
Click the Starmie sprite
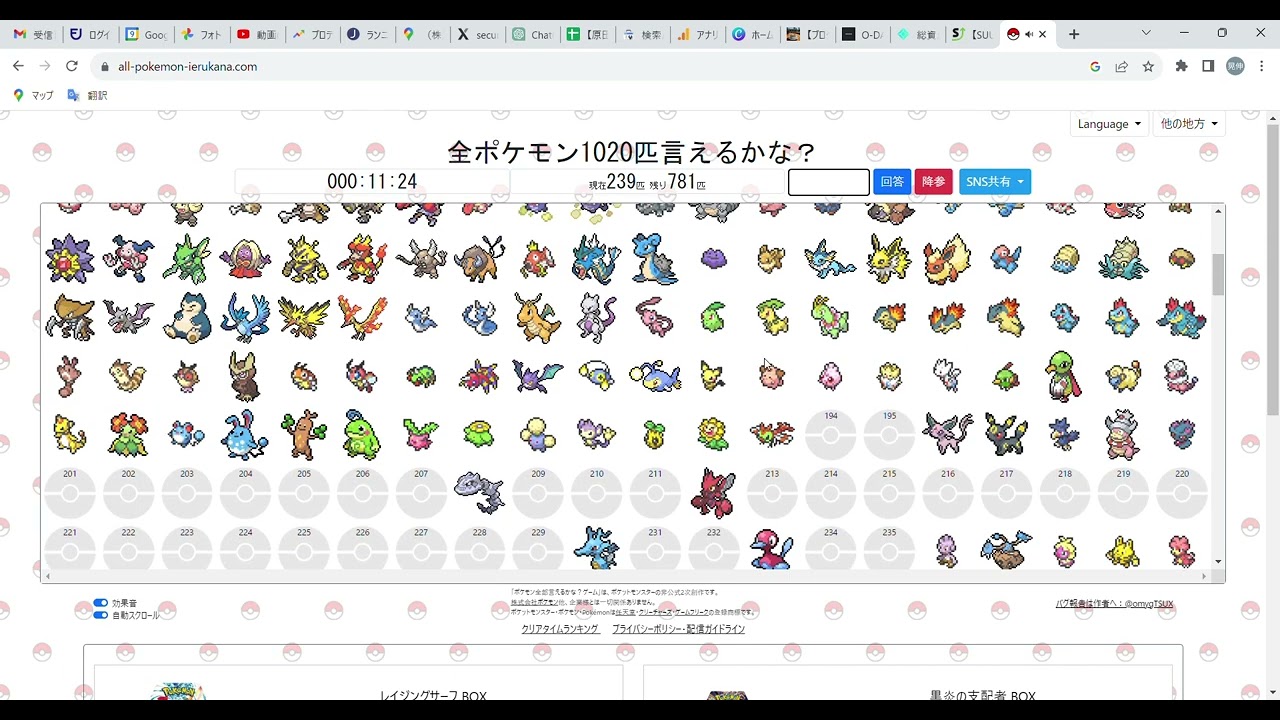pos(70,259)
